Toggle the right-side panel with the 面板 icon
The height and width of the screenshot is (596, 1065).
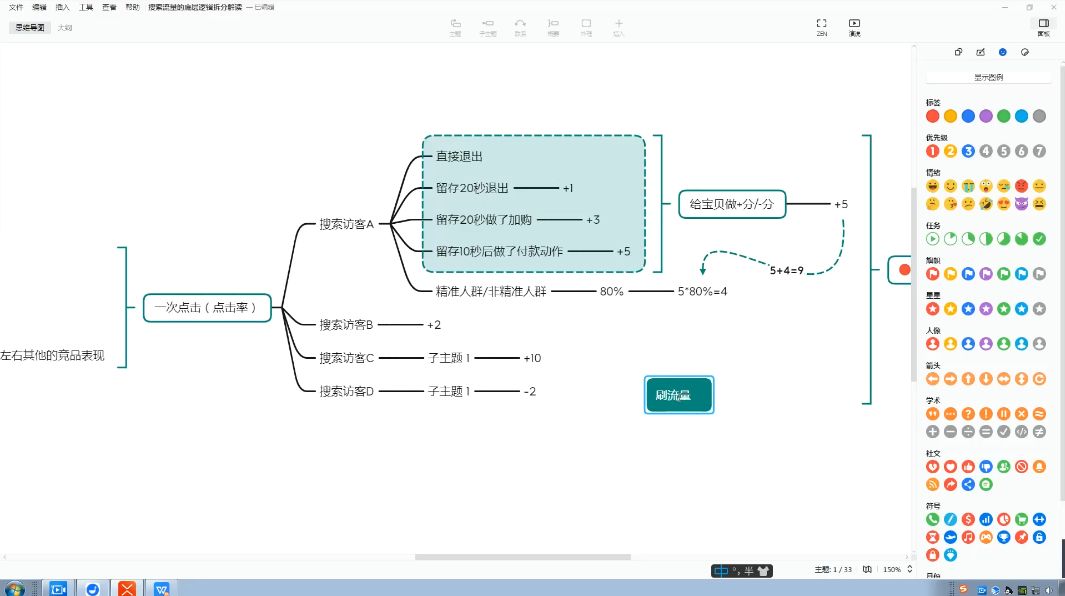click(1043, 27)
